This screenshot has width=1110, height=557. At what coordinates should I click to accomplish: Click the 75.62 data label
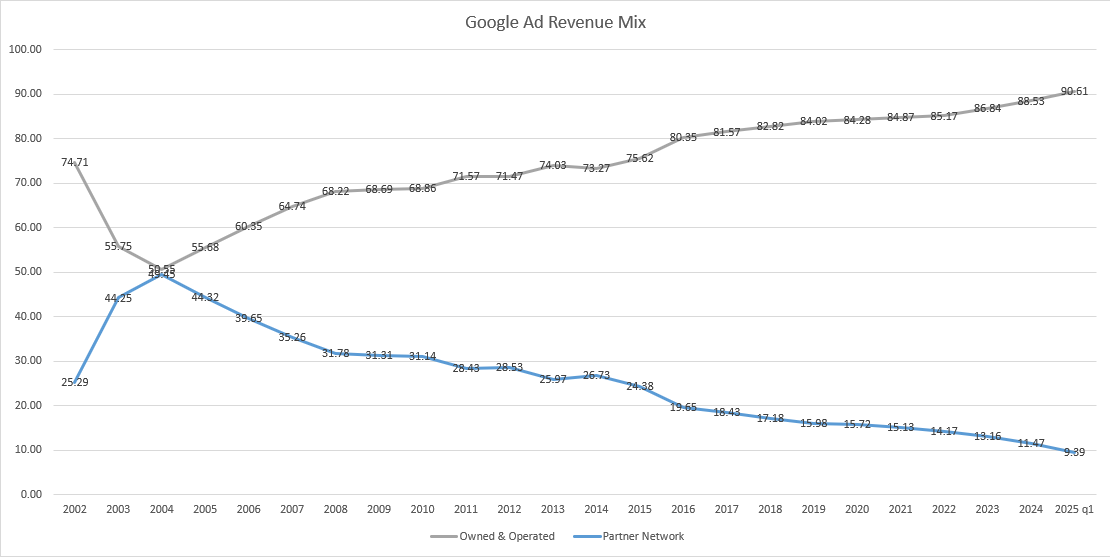point(640,159)
